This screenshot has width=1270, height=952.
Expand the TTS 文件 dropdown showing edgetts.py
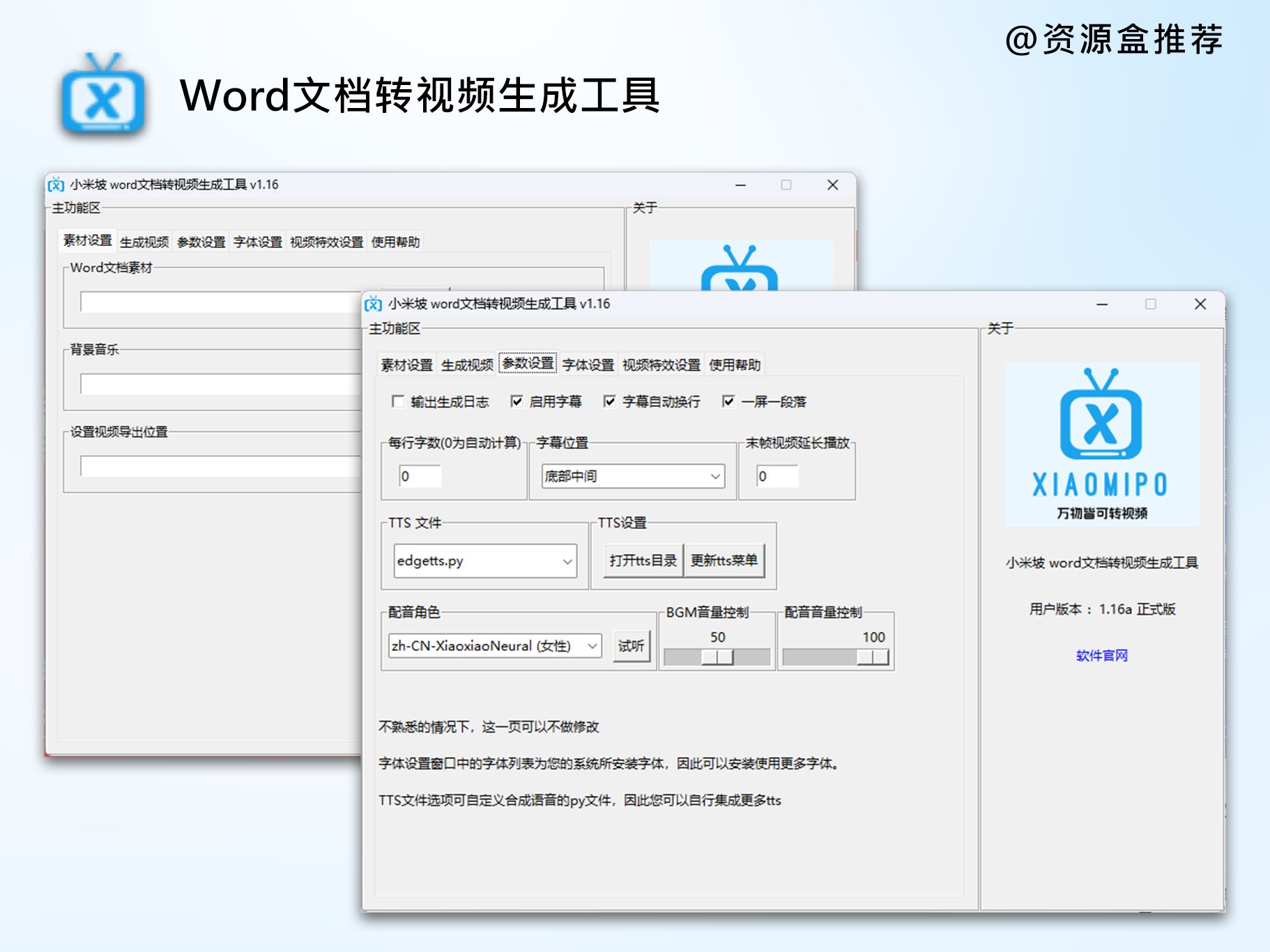(x=485, y=561)
